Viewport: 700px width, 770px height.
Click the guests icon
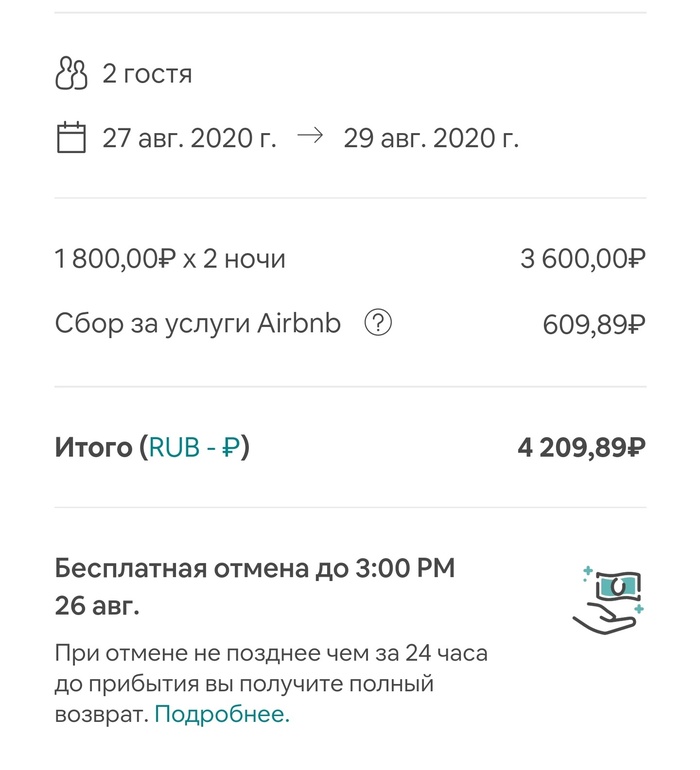point(71,74)
